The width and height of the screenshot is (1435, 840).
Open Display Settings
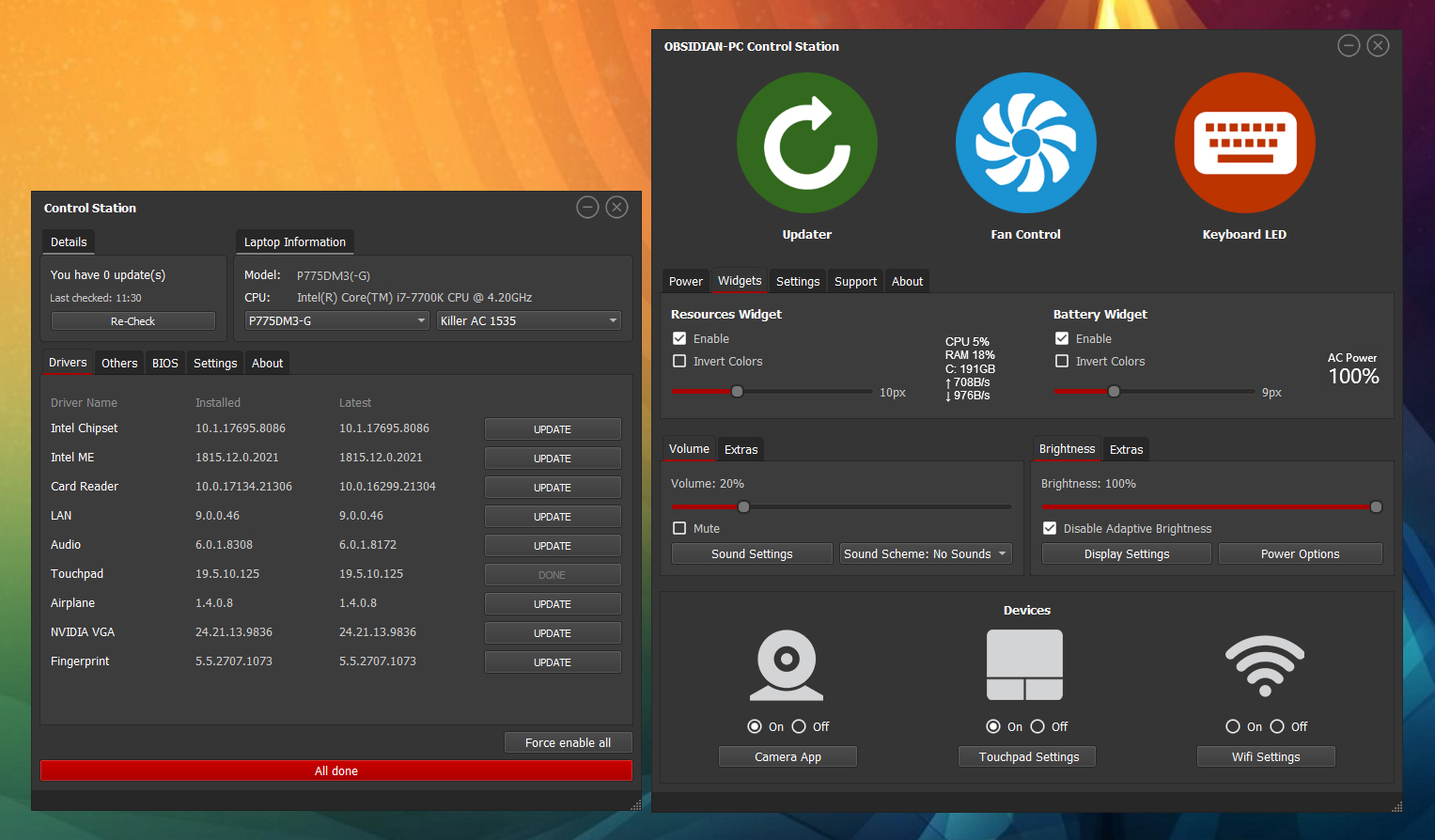[x=1127, y=553]
